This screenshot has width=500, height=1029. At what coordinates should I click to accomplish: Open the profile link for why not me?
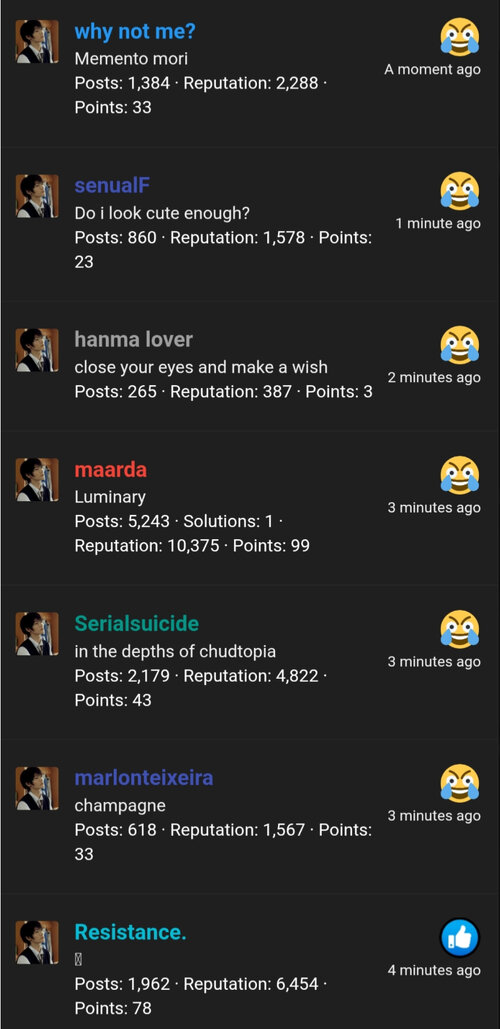pyautogui.click(x=135, y=31)
